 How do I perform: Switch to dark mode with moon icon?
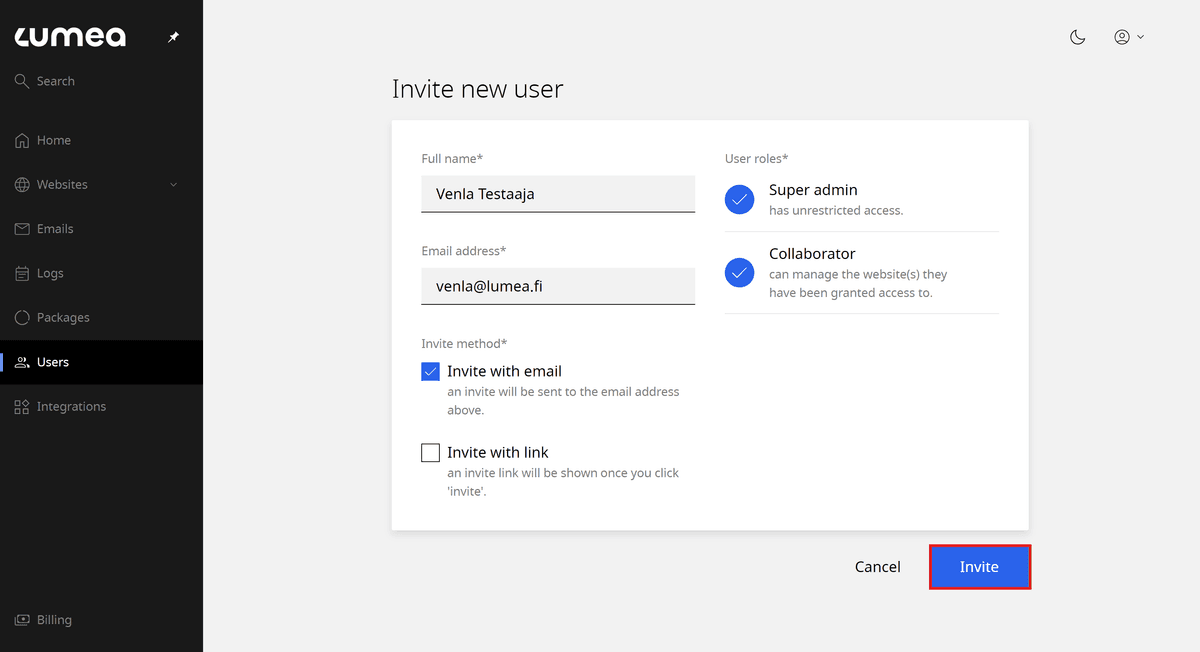(x=1077, y=37)
